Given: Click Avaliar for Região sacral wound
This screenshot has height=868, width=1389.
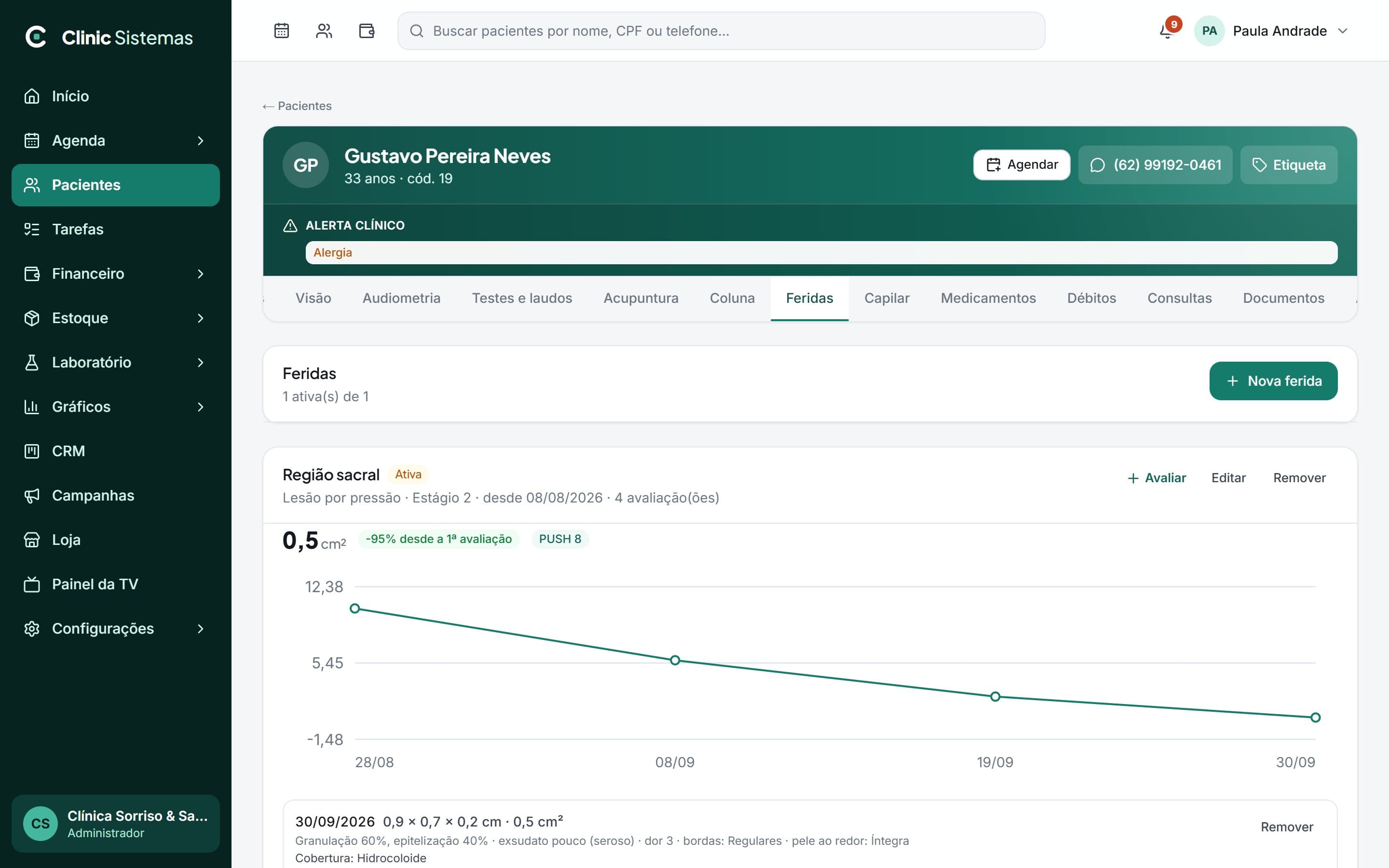Looking at the screenshot, I should pyautogui.click(x=1157, y=477).
